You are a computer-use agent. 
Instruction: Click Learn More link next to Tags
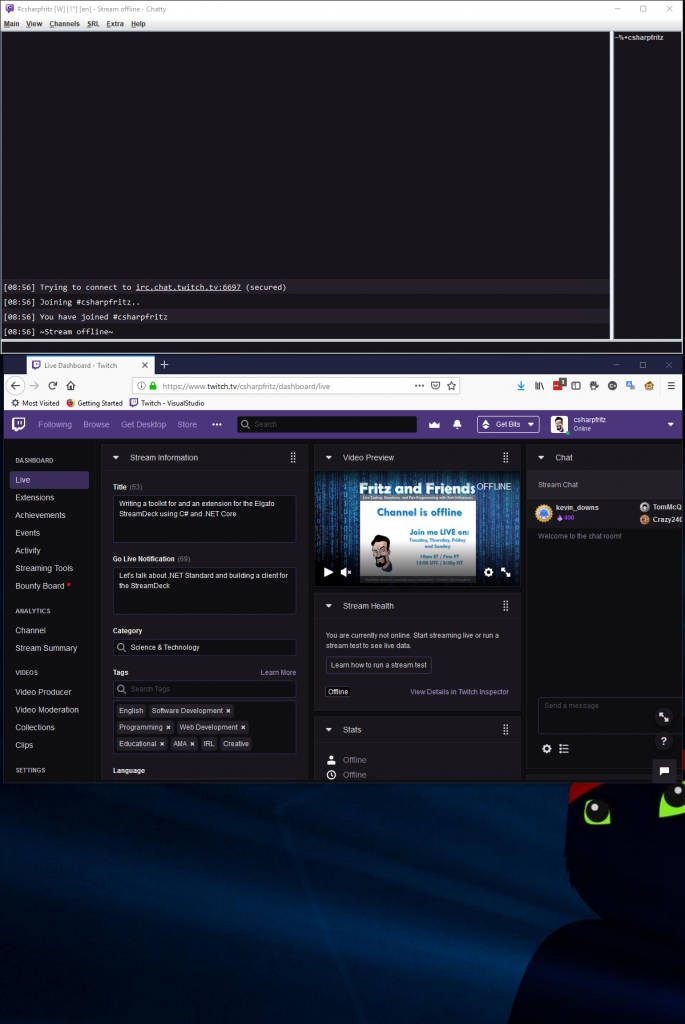[x=278, y=673]
